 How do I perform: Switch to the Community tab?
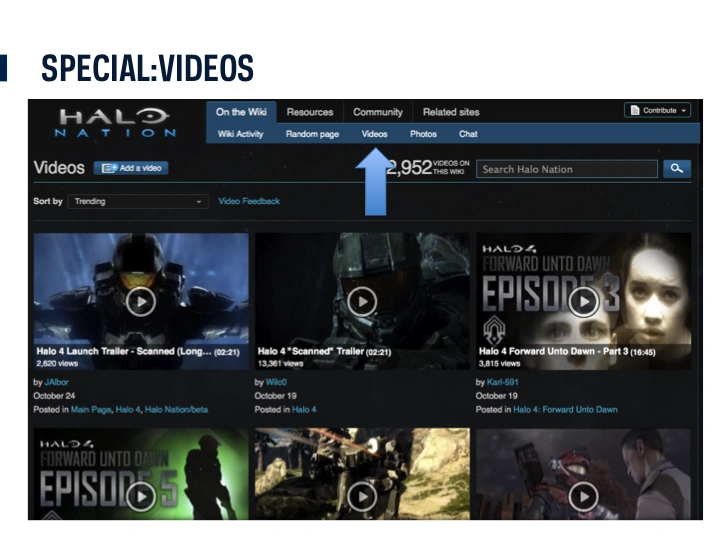378,112
